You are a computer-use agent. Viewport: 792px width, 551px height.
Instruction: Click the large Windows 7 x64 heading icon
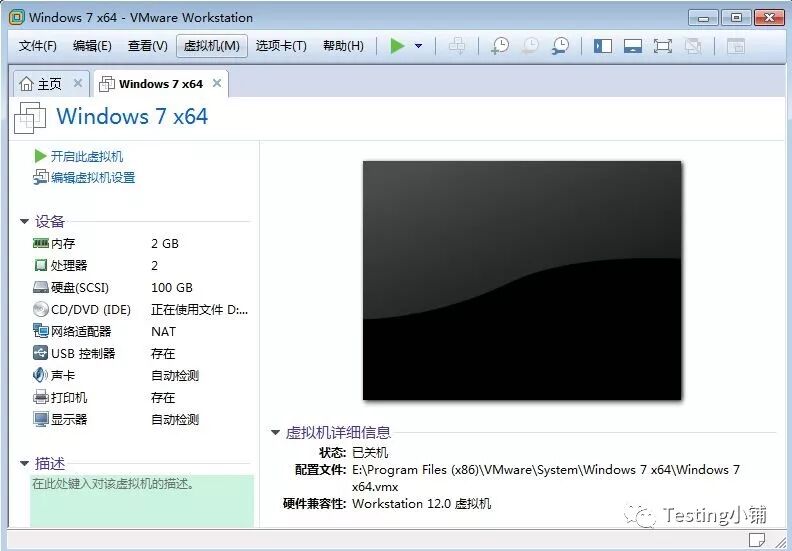30,118
